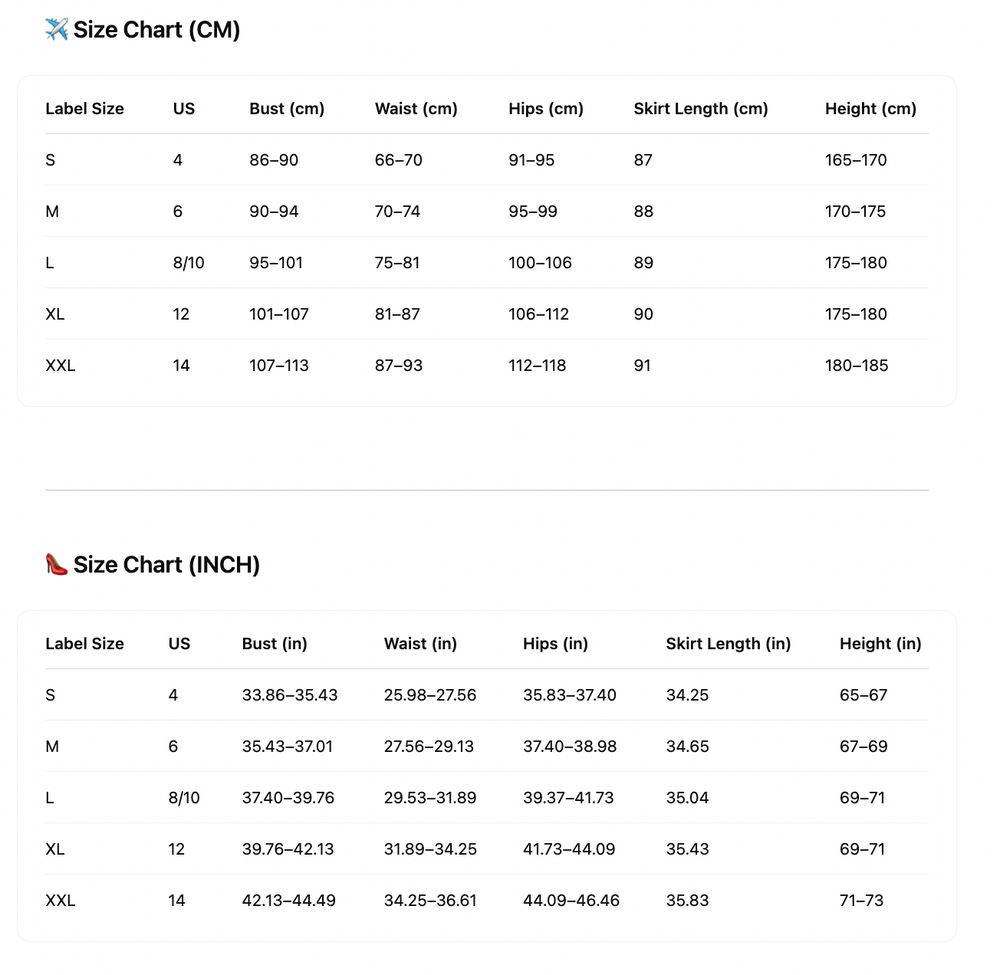This screenshot has height=975, width=1000.
Task: Click skirt length 35.04 in inch chart
Action: click(688, 798)
